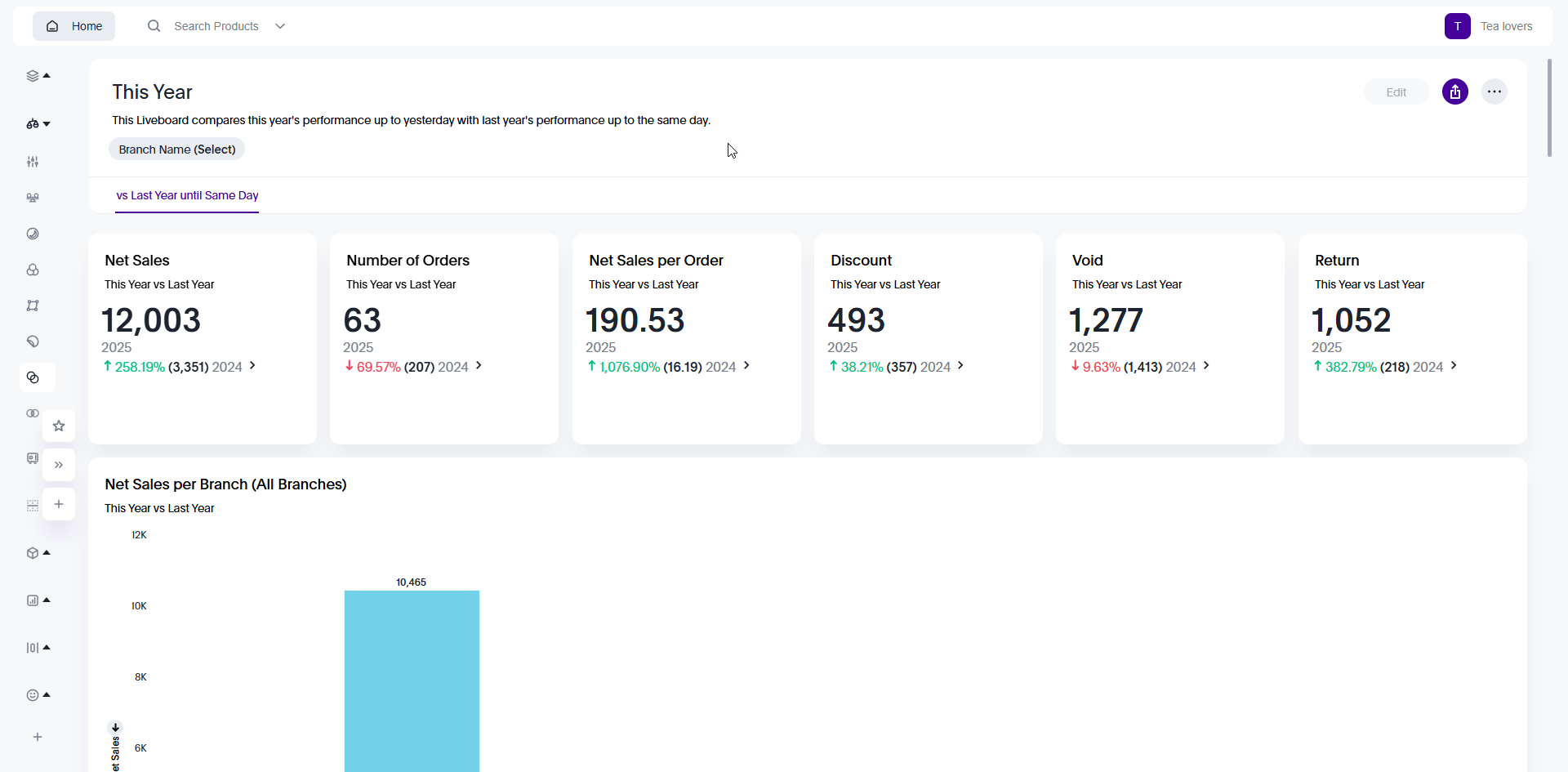The width and height of the screenshot is (1568, 772).
Task: Open Net Sales comparison details arrow
Action: click(252, 366)
